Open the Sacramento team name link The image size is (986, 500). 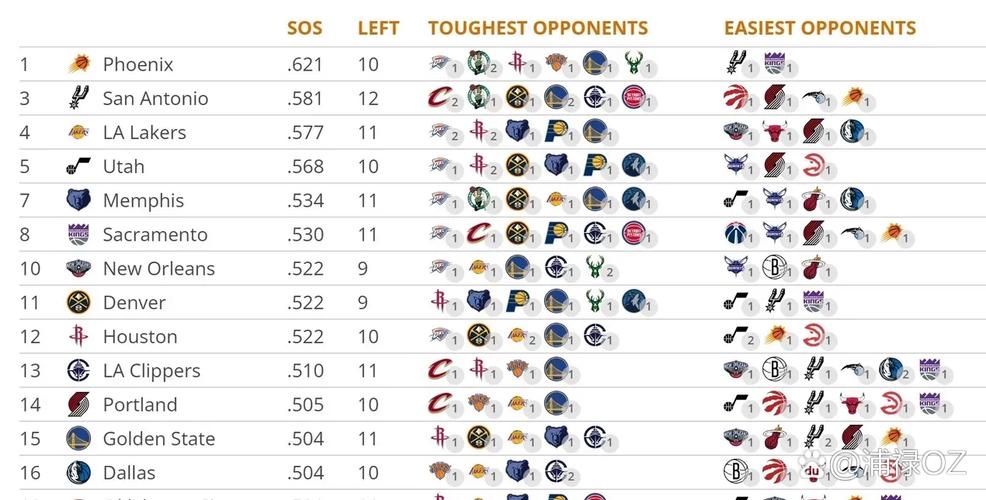pos(155,235)
